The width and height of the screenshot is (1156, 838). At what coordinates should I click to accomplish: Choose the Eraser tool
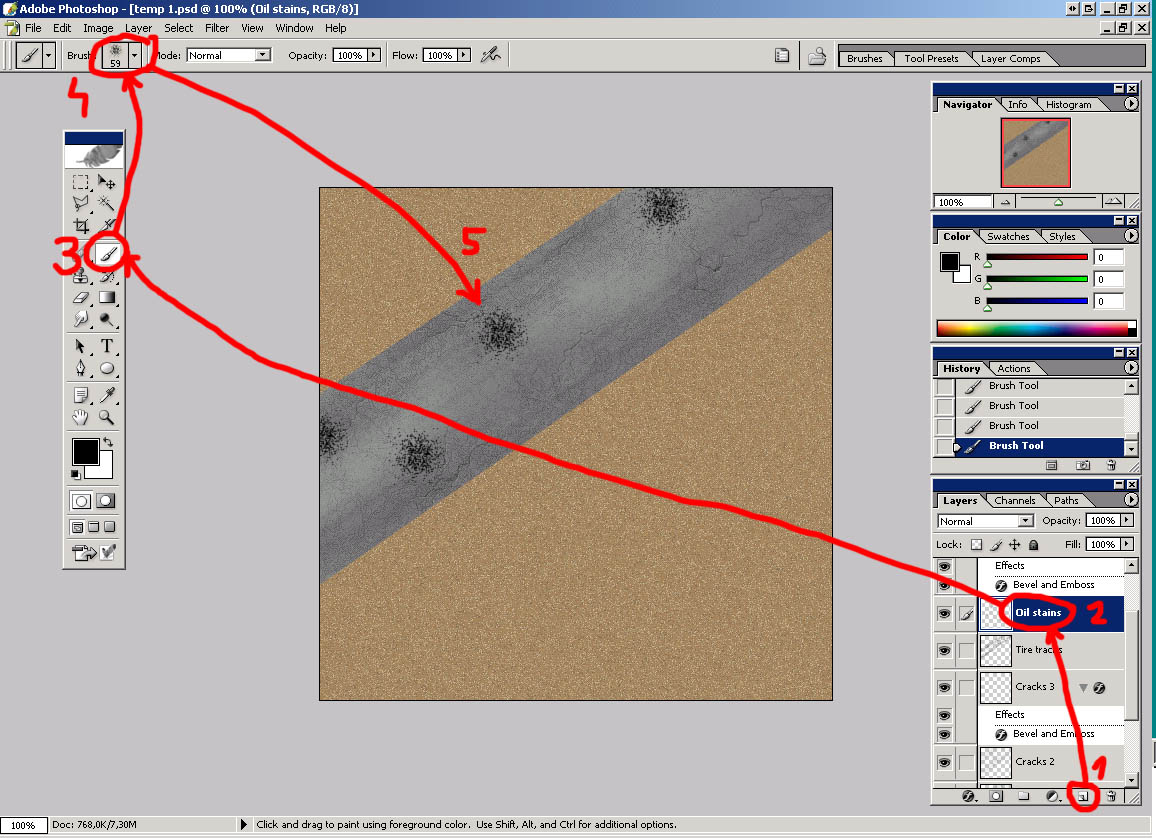pyautogui.click(x=81, y=298)
